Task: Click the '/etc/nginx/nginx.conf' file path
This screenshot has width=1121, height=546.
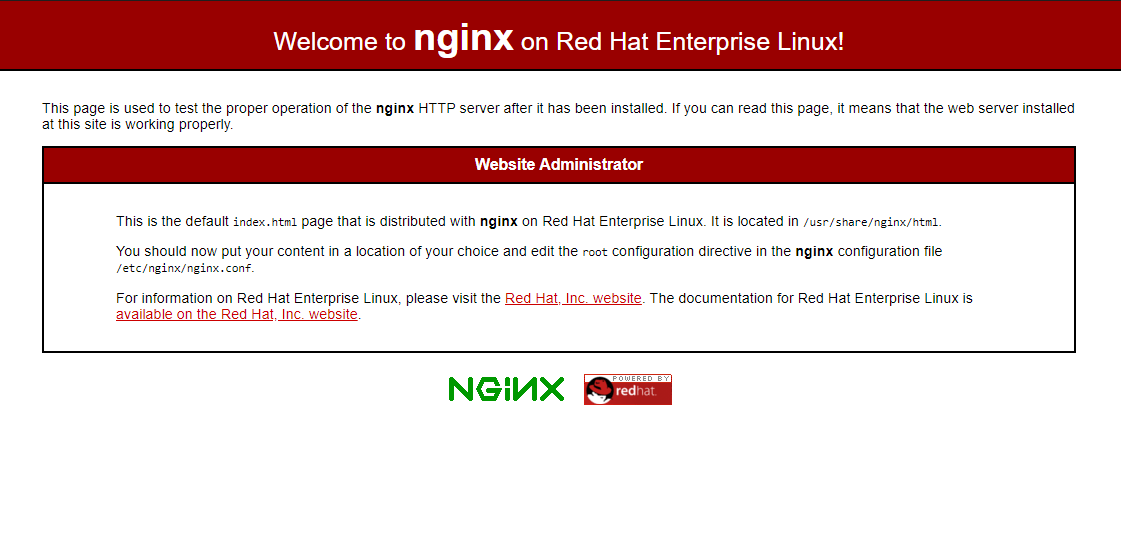Action: pyautogui.click(x=184, y=269)
